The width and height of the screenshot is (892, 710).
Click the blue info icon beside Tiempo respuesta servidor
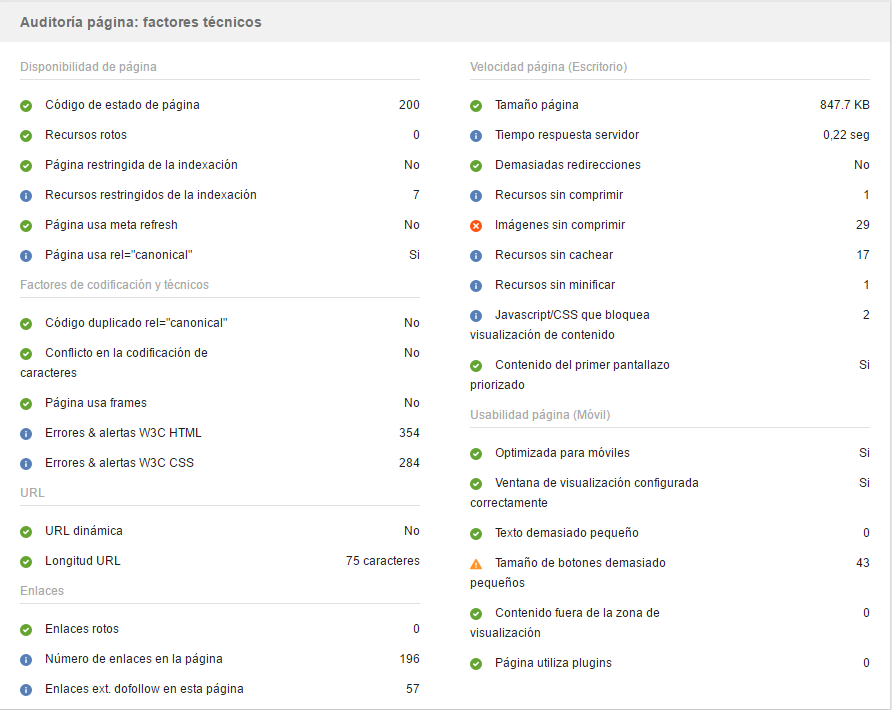click(476, 135)
